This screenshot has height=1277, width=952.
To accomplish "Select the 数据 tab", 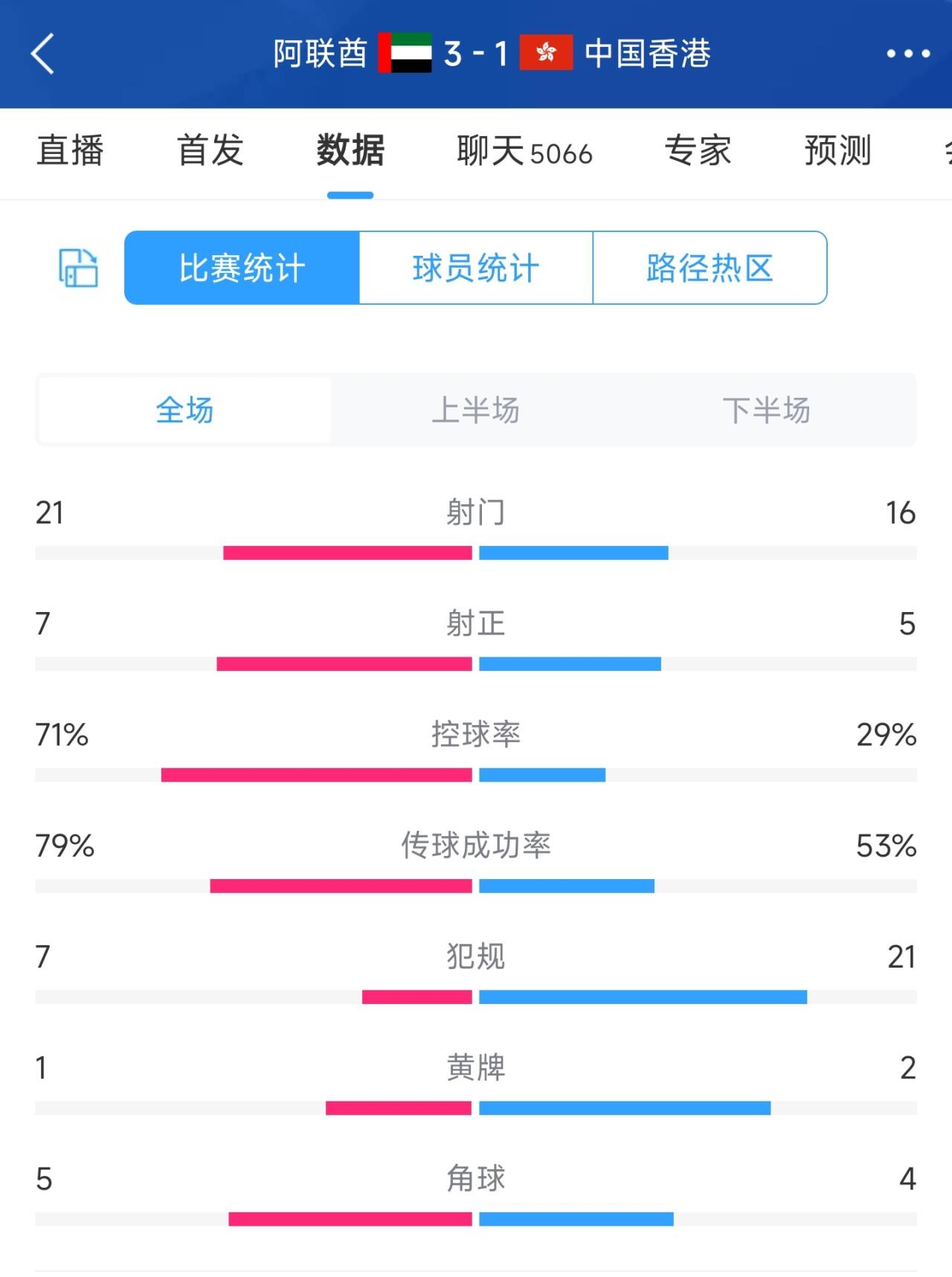I will pyautogui.click(x=350, y=151).
